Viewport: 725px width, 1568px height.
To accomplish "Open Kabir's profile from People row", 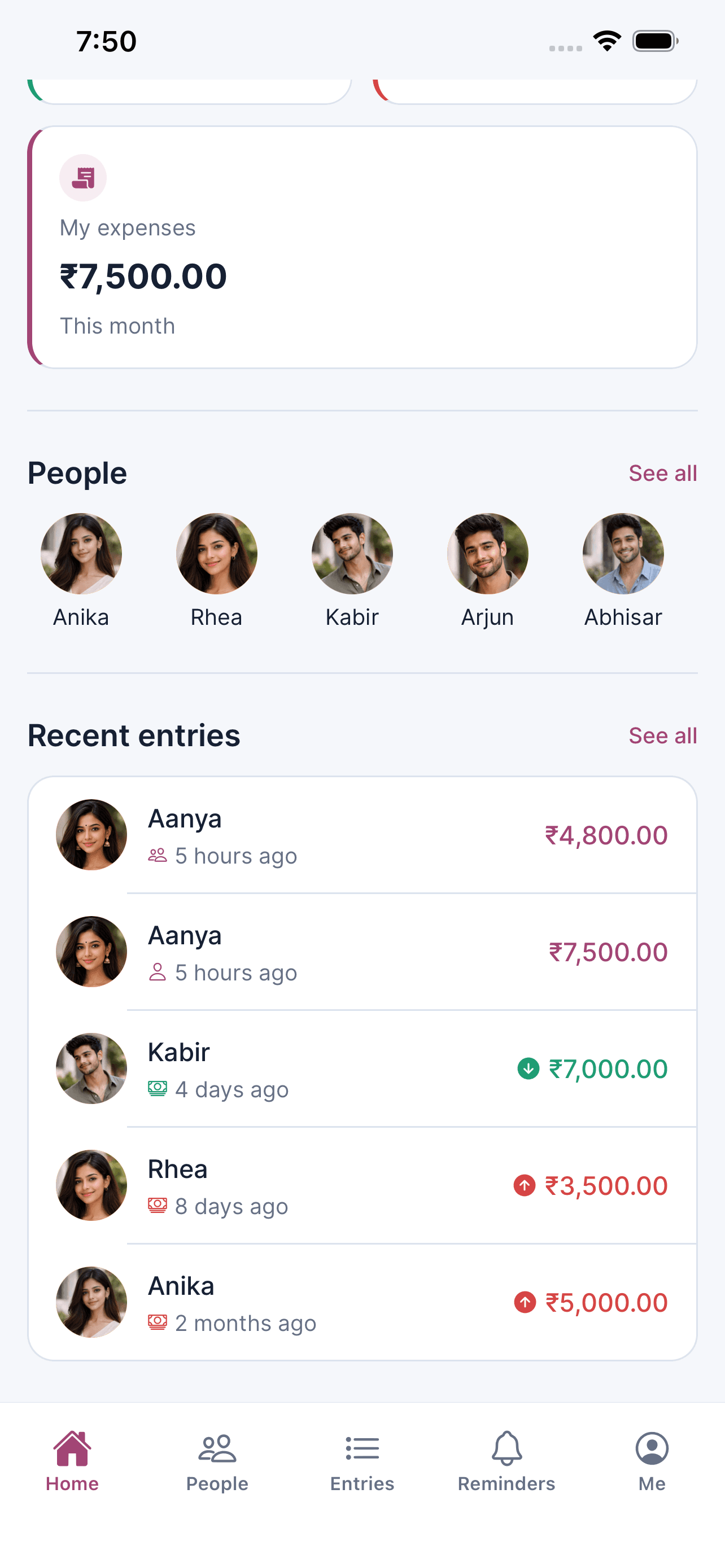I will coord(352,553).
